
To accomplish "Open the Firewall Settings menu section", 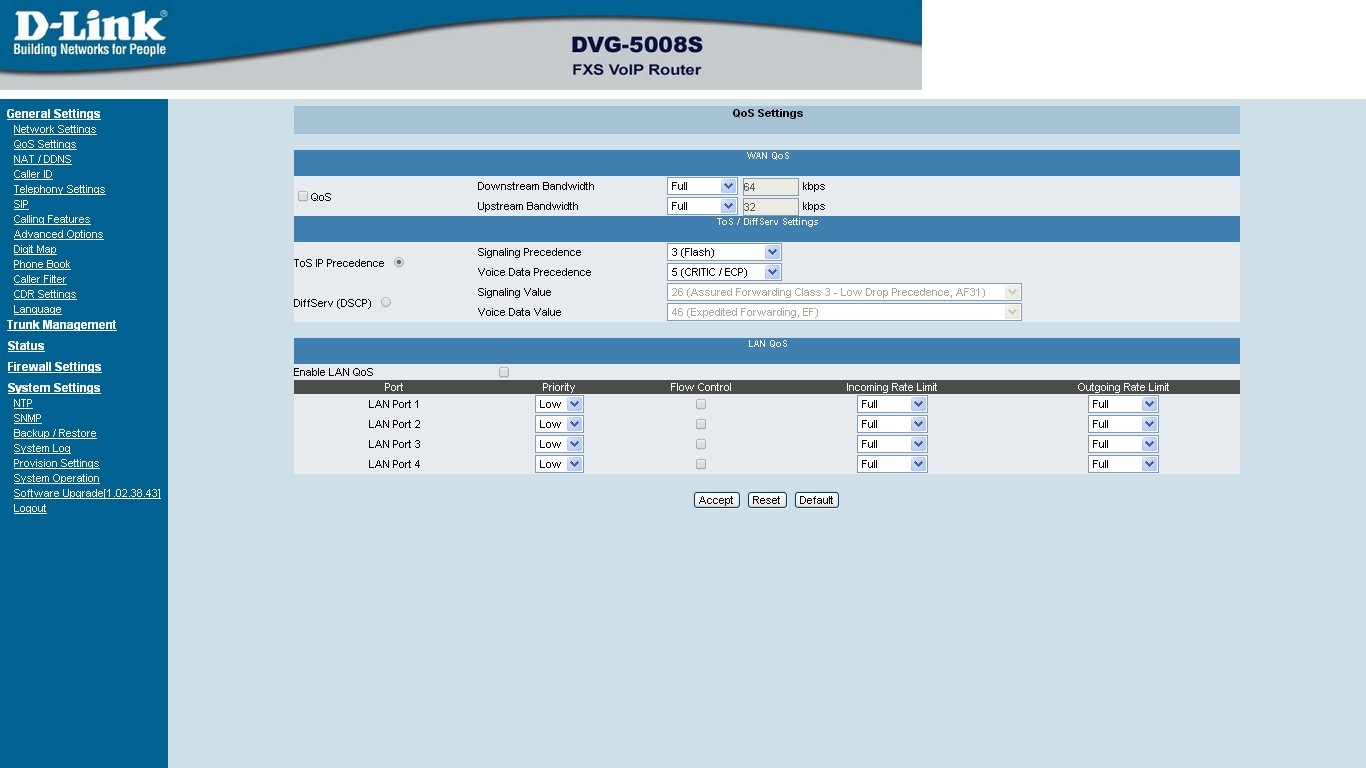I will pos(54,367).
